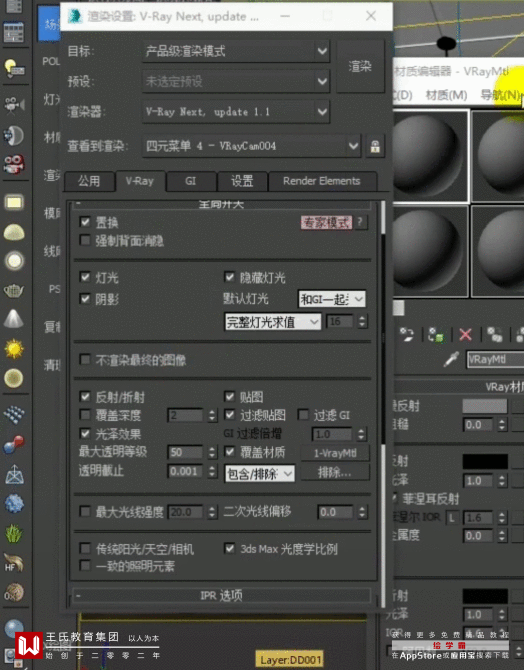Enable 强制背面消隐 checkbox

(x=85, y=240)
